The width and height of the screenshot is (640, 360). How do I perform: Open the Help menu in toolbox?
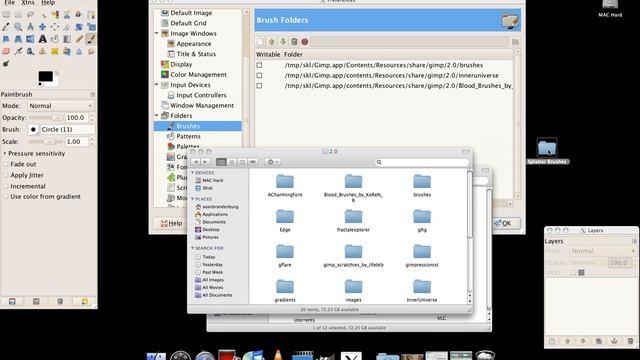[x=48, y=2]
